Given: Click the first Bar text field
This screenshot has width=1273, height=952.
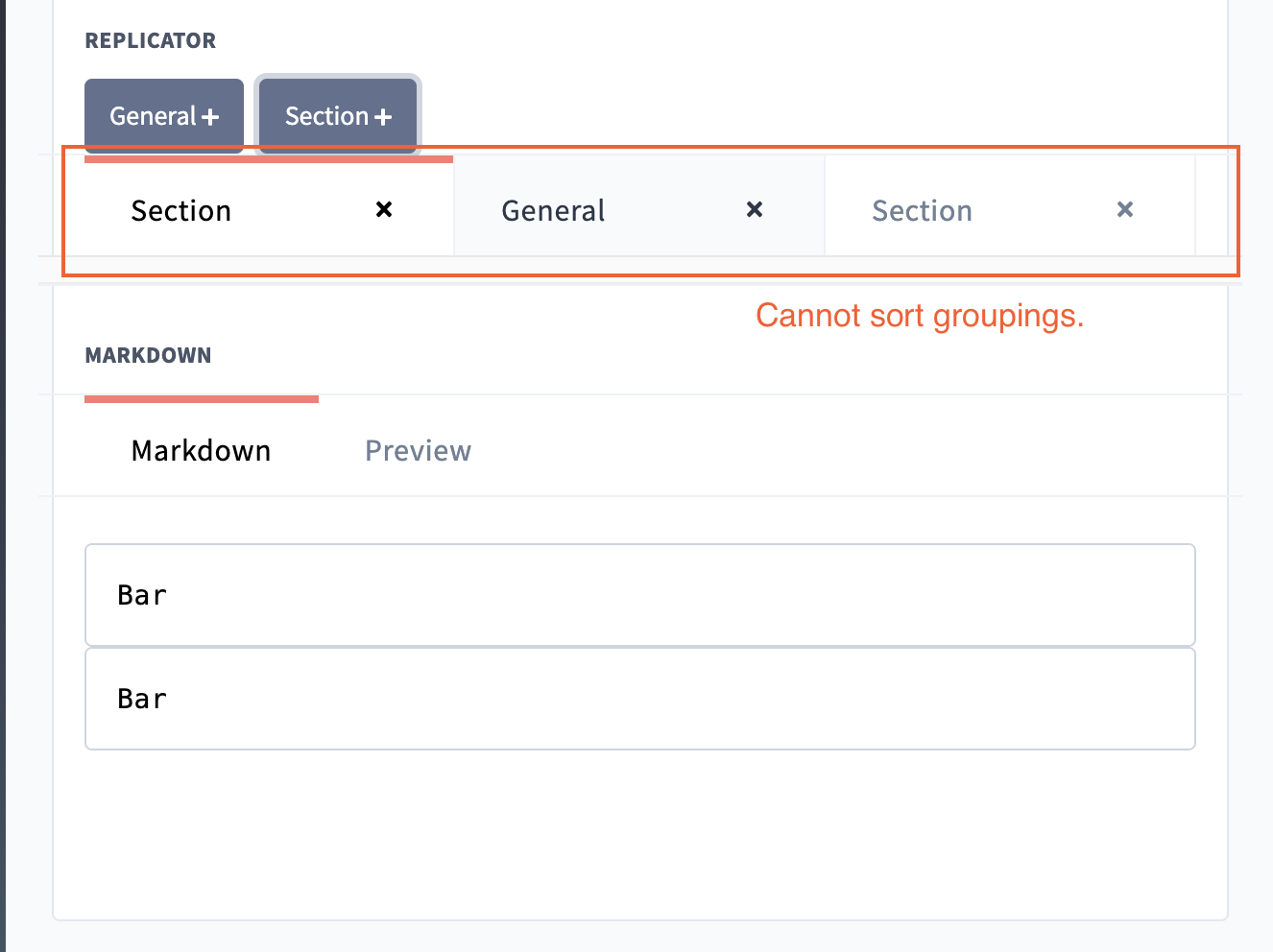Looking at the screenshot, I should click(x=640, y=595).
